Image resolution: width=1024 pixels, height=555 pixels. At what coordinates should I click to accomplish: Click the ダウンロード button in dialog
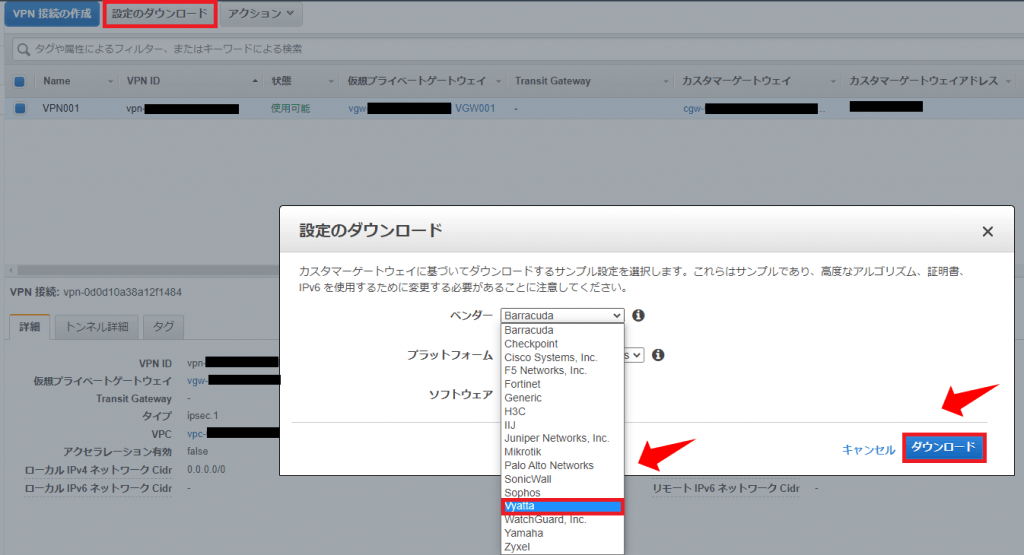click(x=944, y=447)
